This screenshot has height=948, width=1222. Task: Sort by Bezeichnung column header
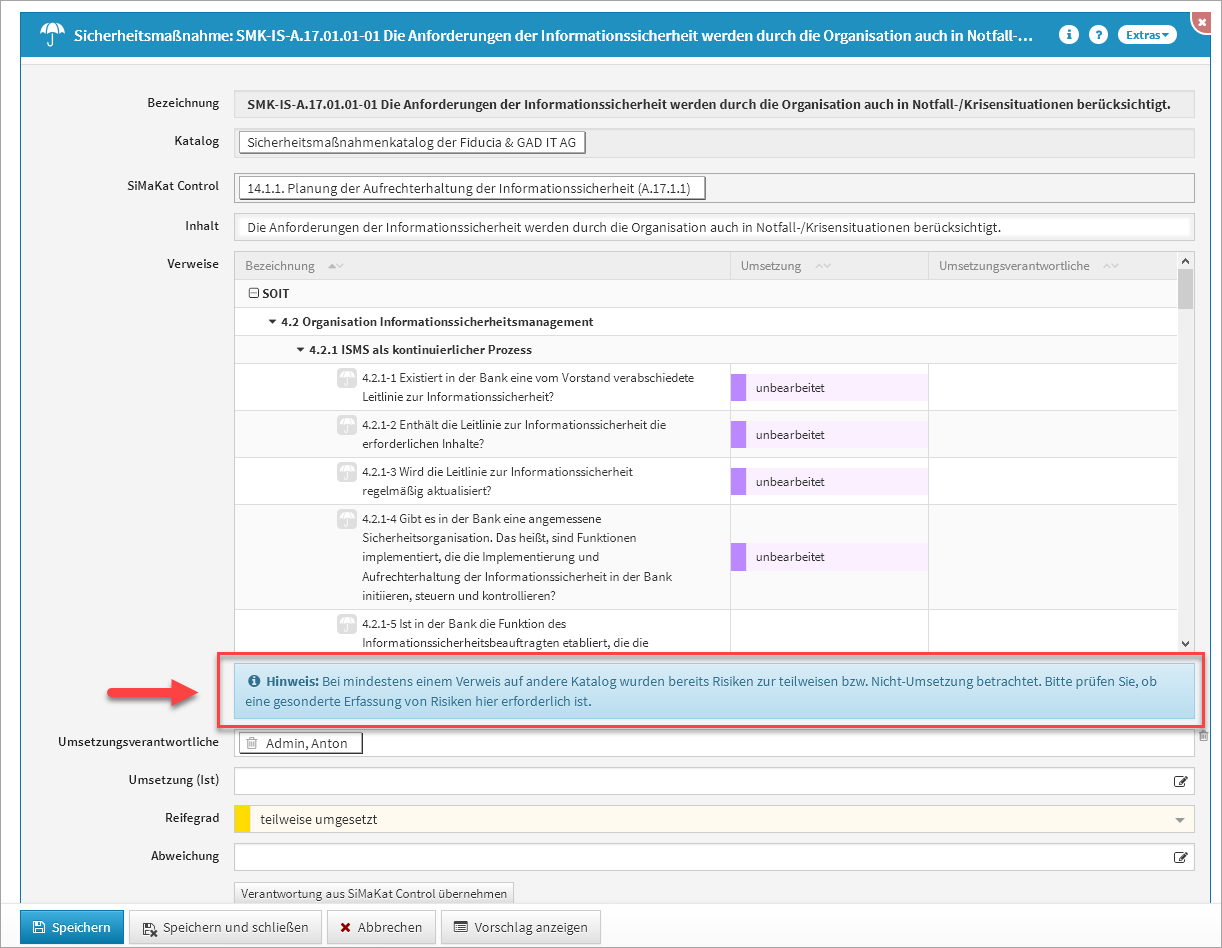280,266
